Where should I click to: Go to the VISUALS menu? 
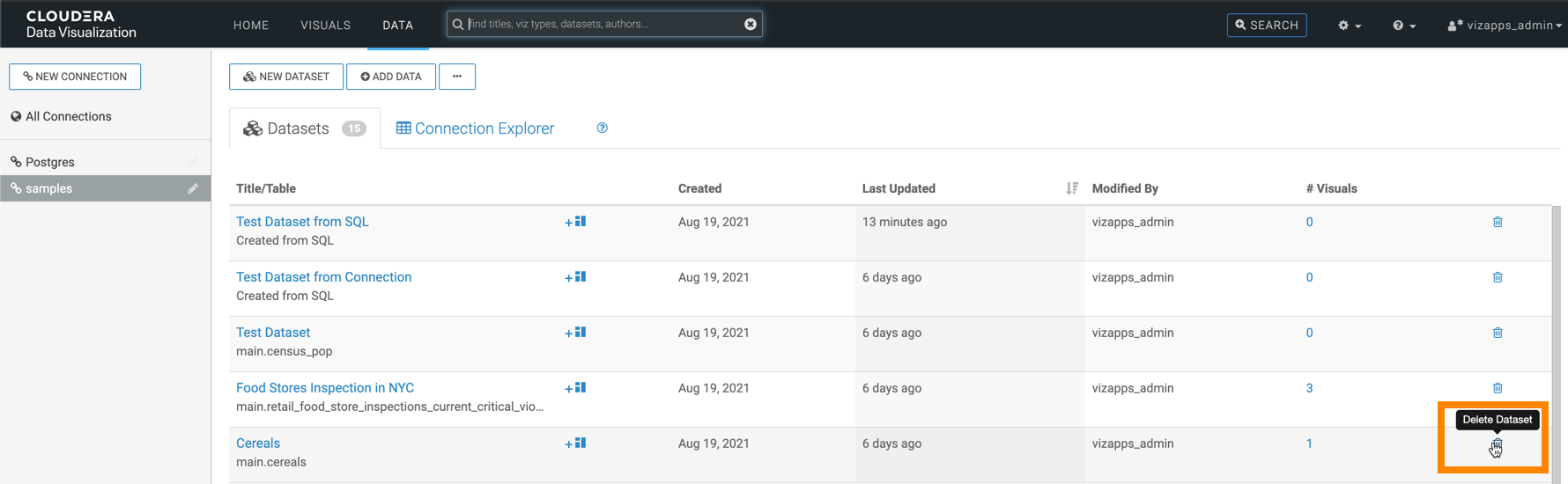tap(325, 26)
